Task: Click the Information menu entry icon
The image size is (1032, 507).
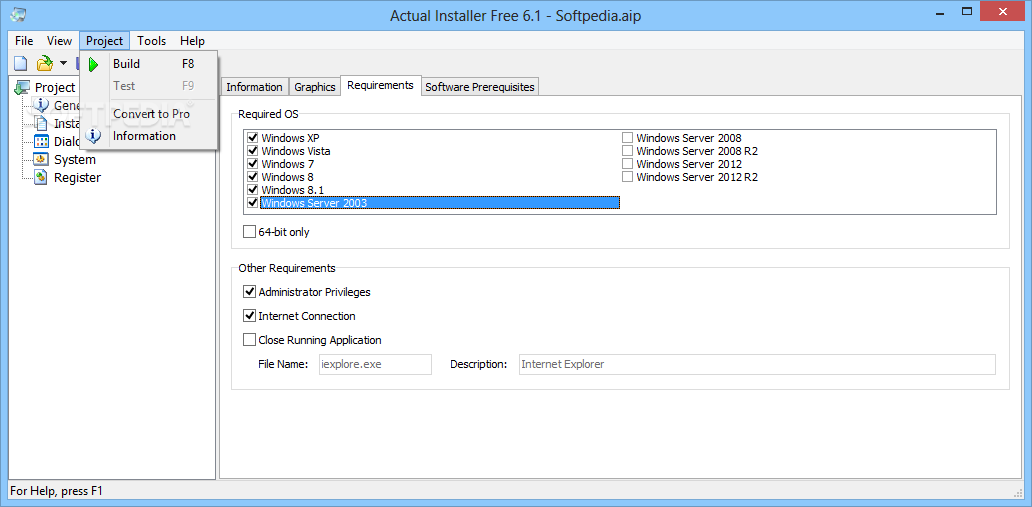Action: pos(94,136)
